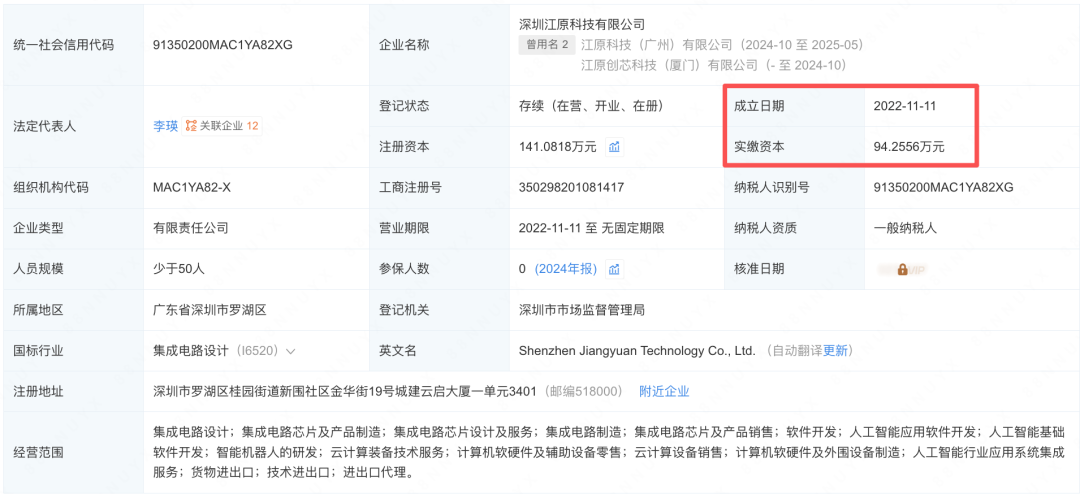The height and width of the screenshot is (494, 1080).
Task: Click 更新 next to the automatic translation
Action: tap(835, 351)
